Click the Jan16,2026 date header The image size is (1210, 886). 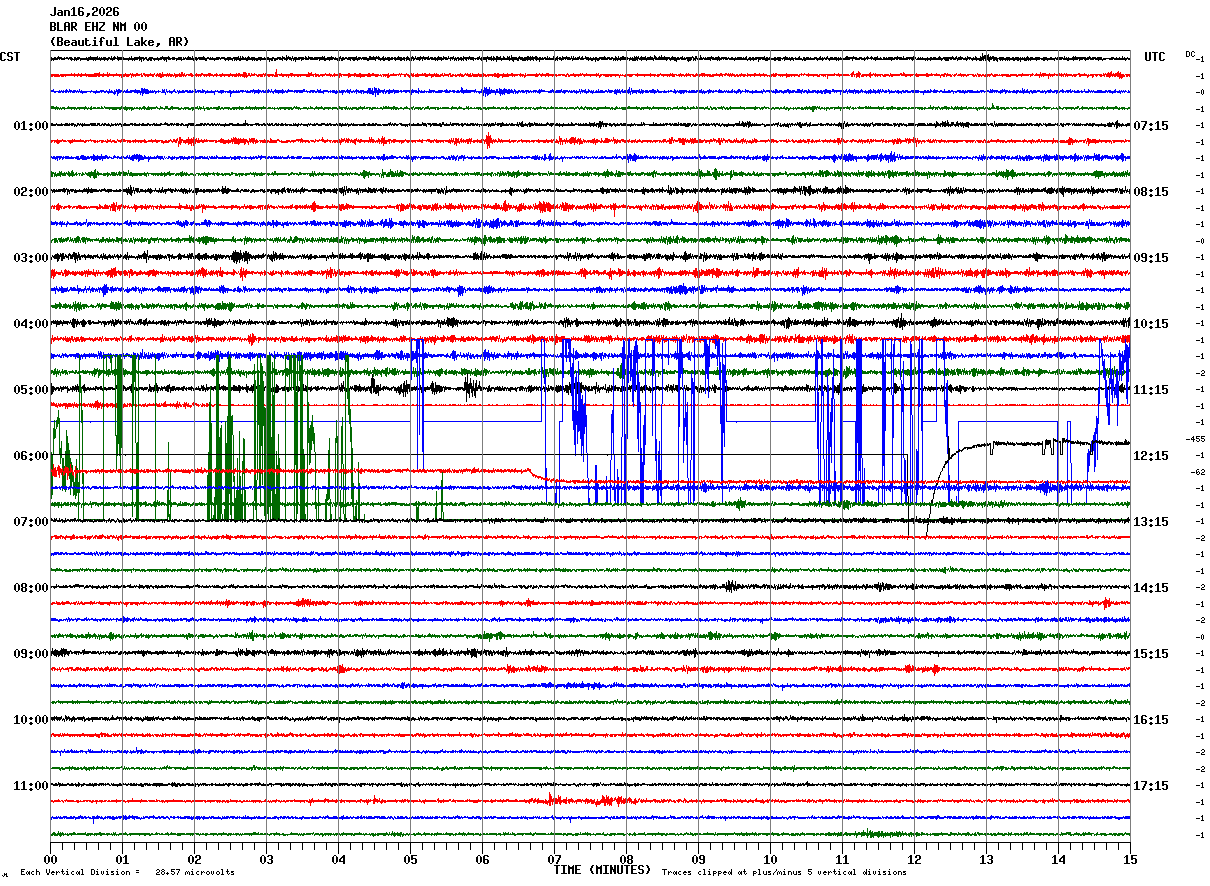(84, 12)
